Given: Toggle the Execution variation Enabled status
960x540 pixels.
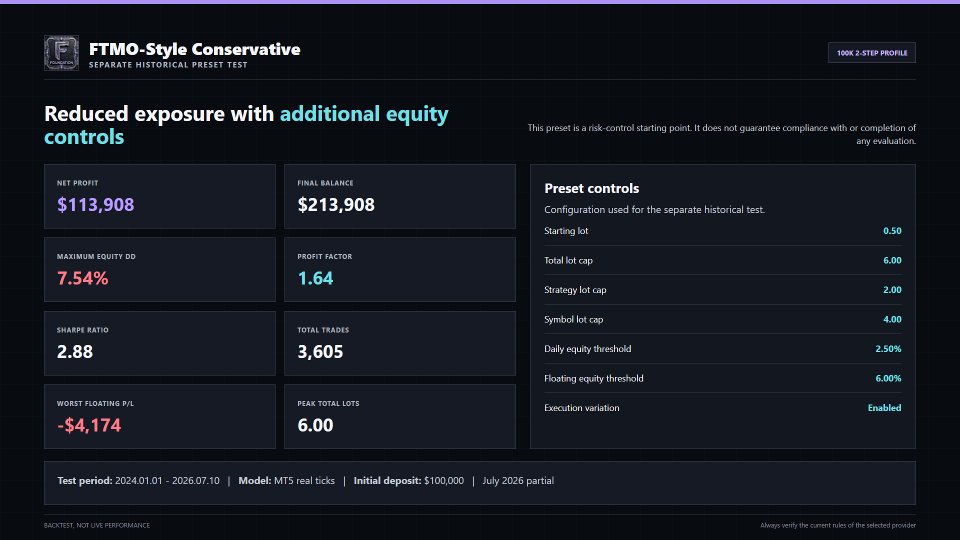Looking at the screenshot, I should tap(884, 408).
